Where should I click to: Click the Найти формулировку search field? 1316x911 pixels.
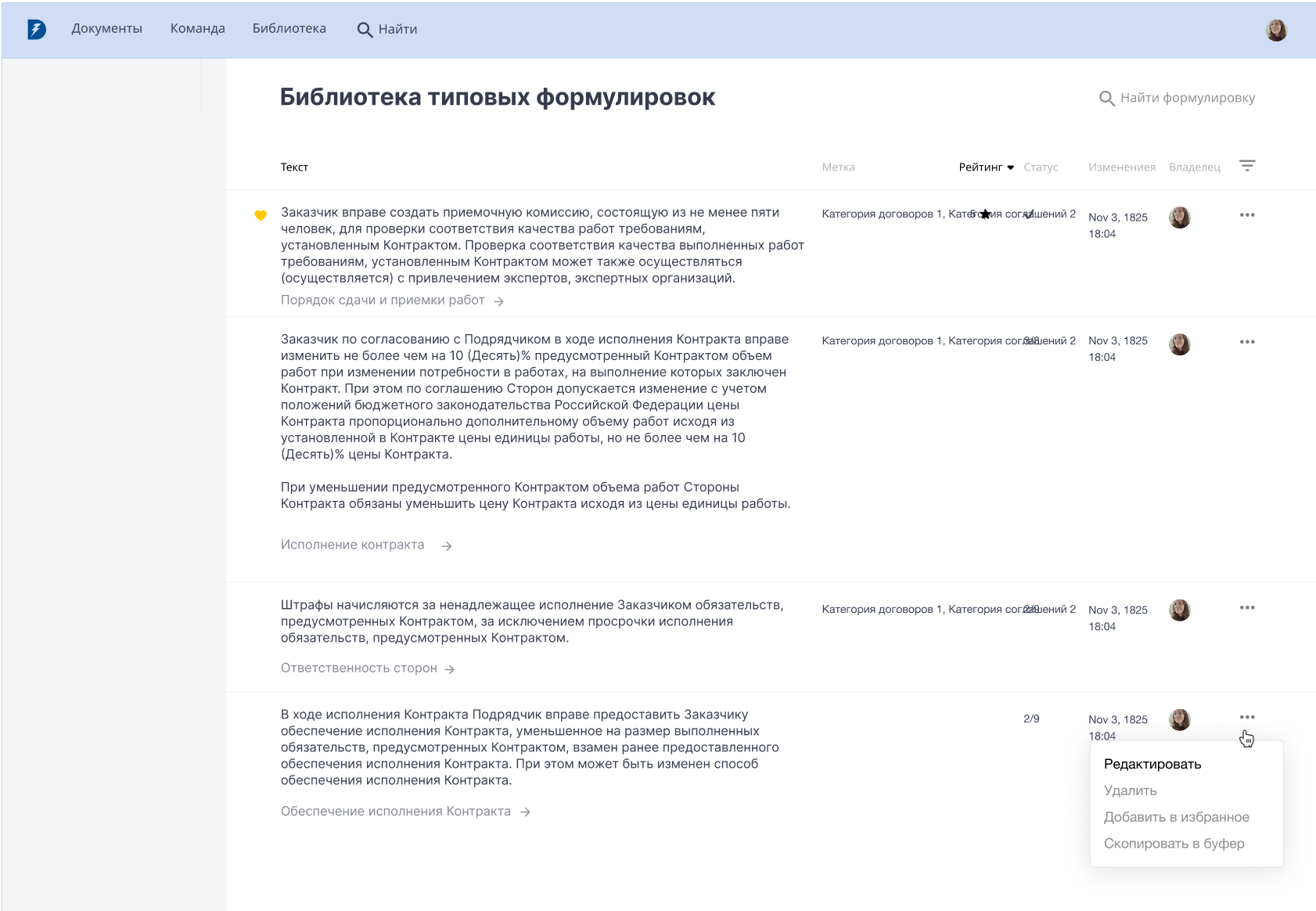[x=1188, y=98]
